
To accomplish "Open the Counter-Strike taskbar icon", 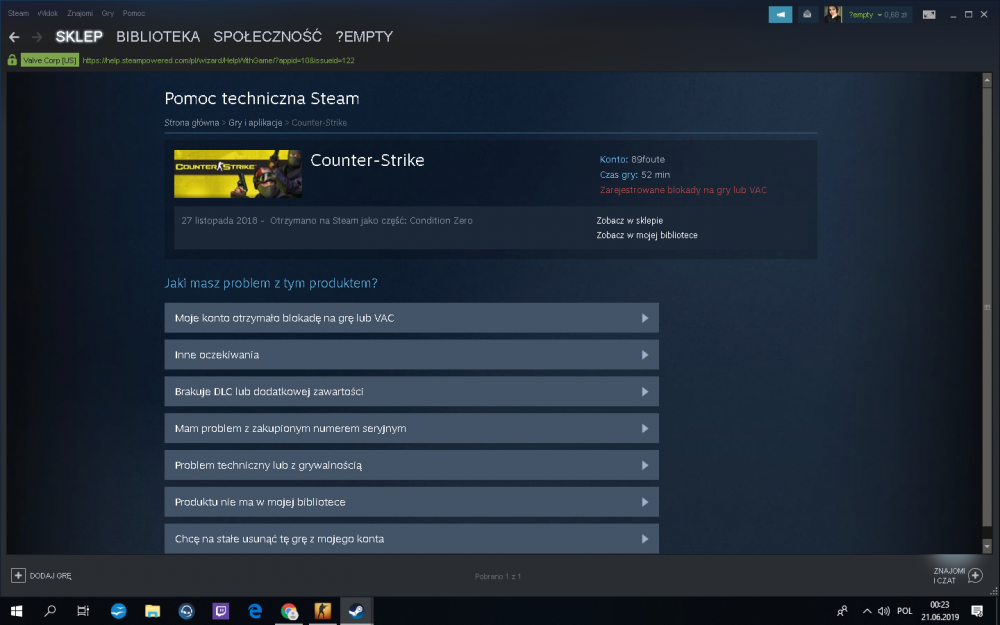I will [323, 611].
